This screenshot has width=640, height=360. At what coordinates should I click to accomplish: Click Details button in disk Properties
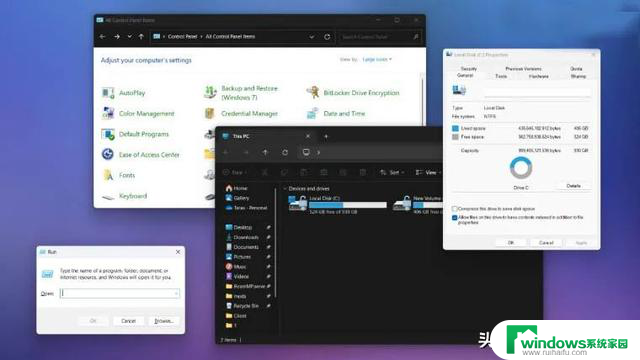coord(573,186)
